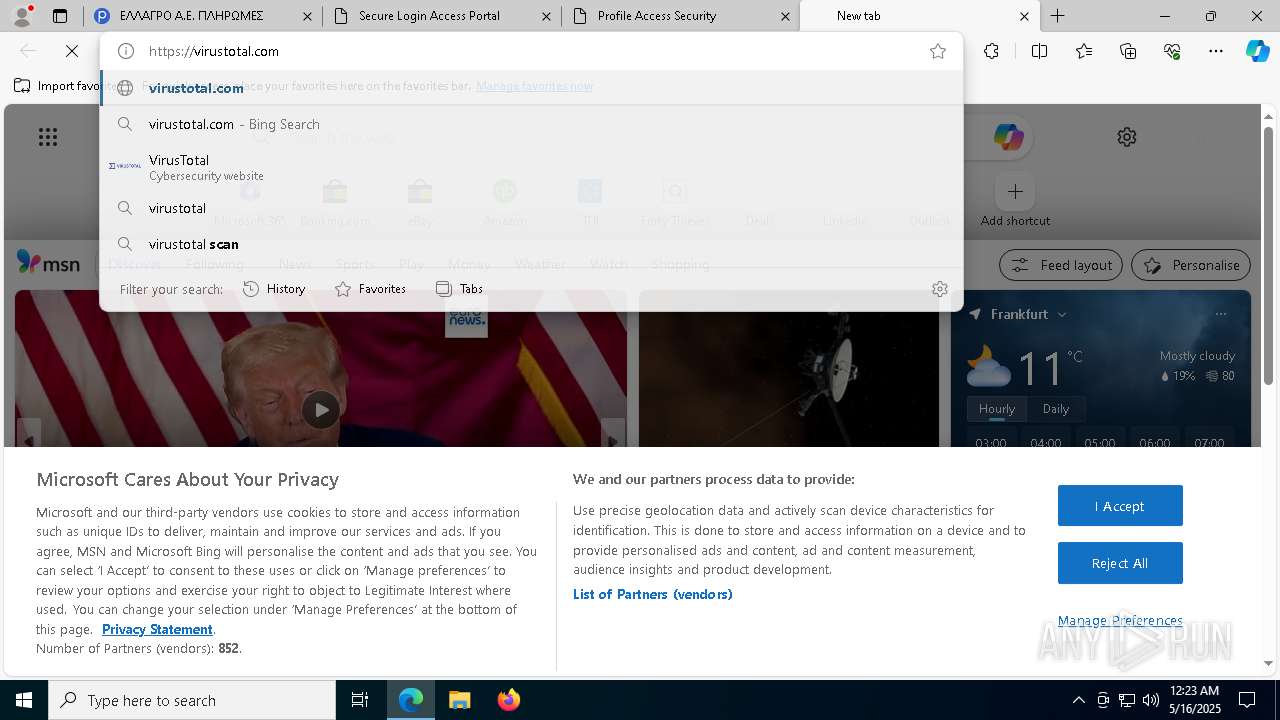Stop loading the page
The width and height of the screenshot is (1280, 720).
(72, 51)
